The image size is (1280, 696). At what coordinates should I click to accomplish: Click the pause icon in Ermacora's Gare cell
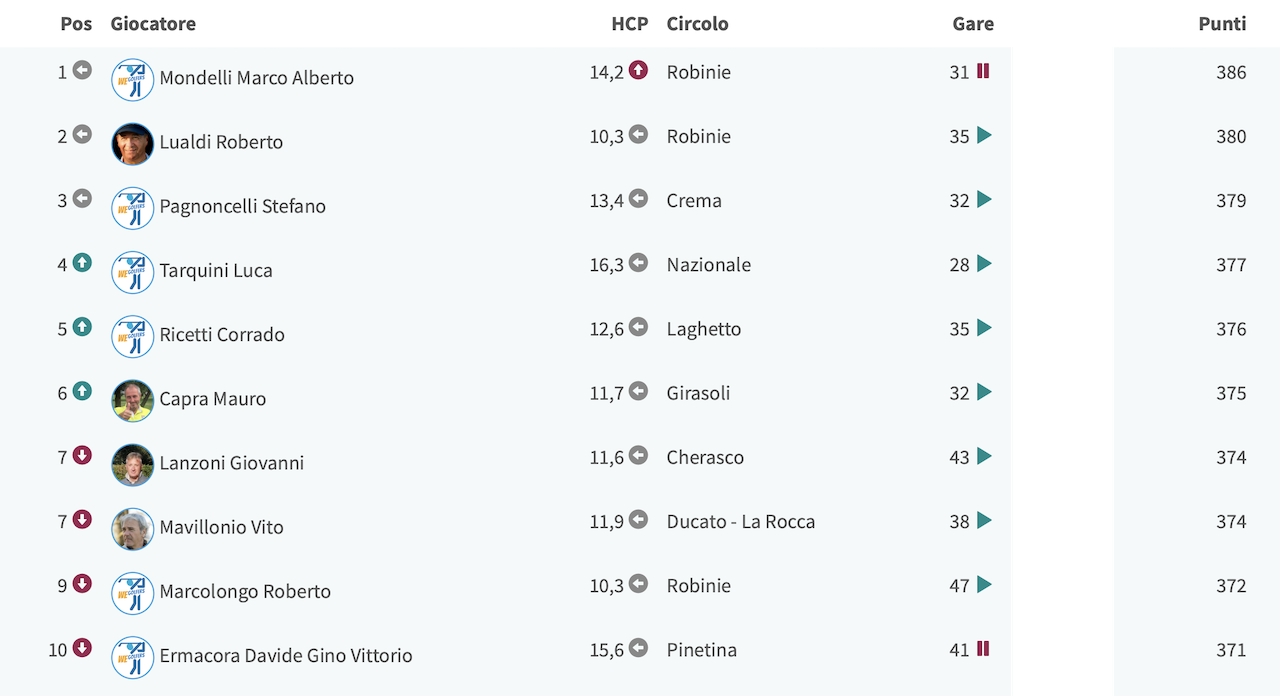pyautogui.click(x=983, y=649)
